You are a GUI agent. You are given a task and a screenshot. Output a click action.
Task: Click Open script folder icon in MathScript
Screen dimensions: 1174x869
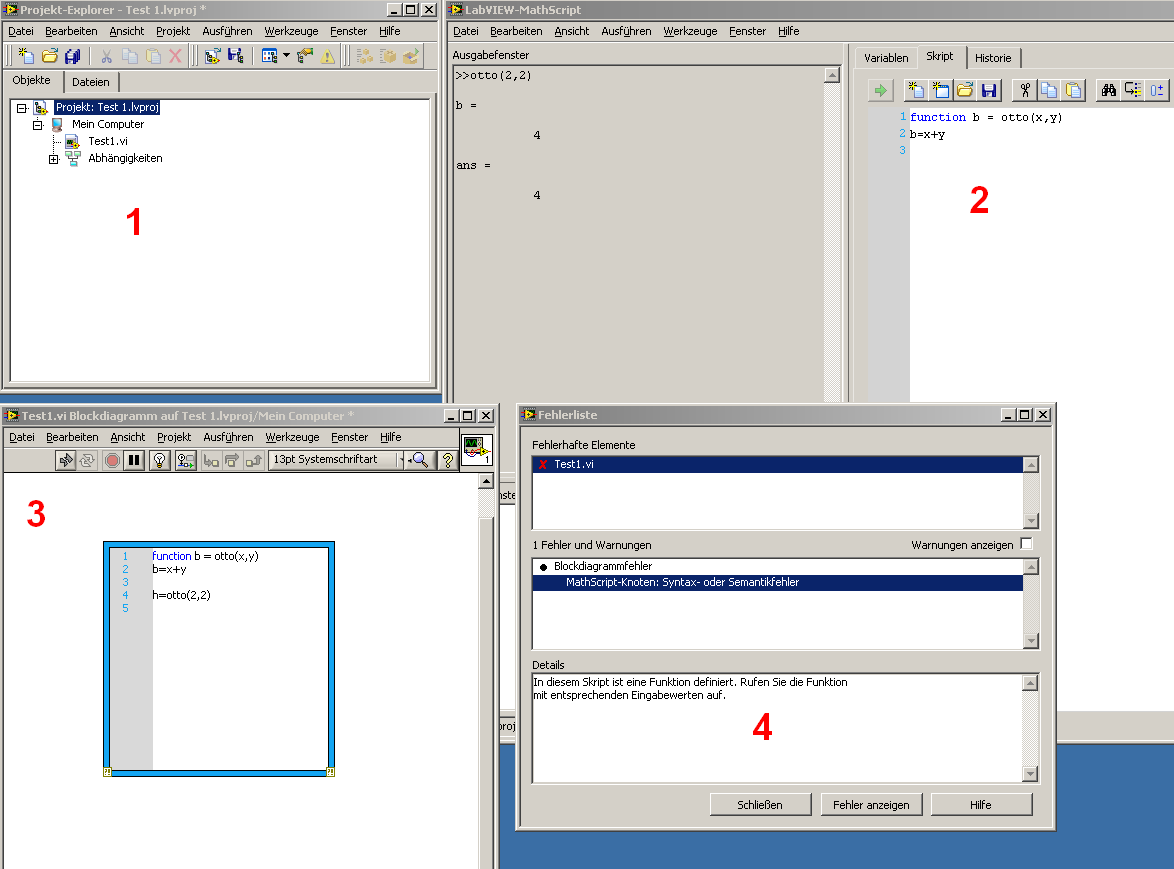(x=964, y=91)
